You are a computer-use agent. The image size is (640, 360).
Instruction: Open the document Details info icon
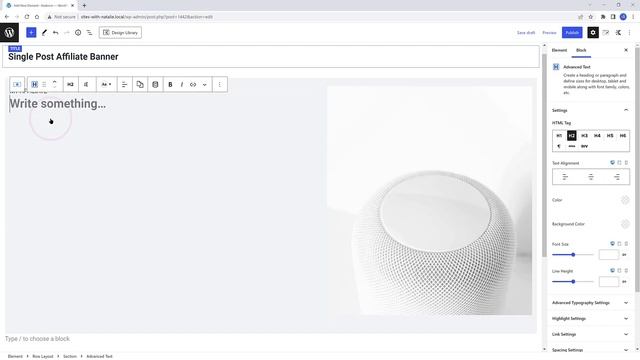tap(78, 33)
